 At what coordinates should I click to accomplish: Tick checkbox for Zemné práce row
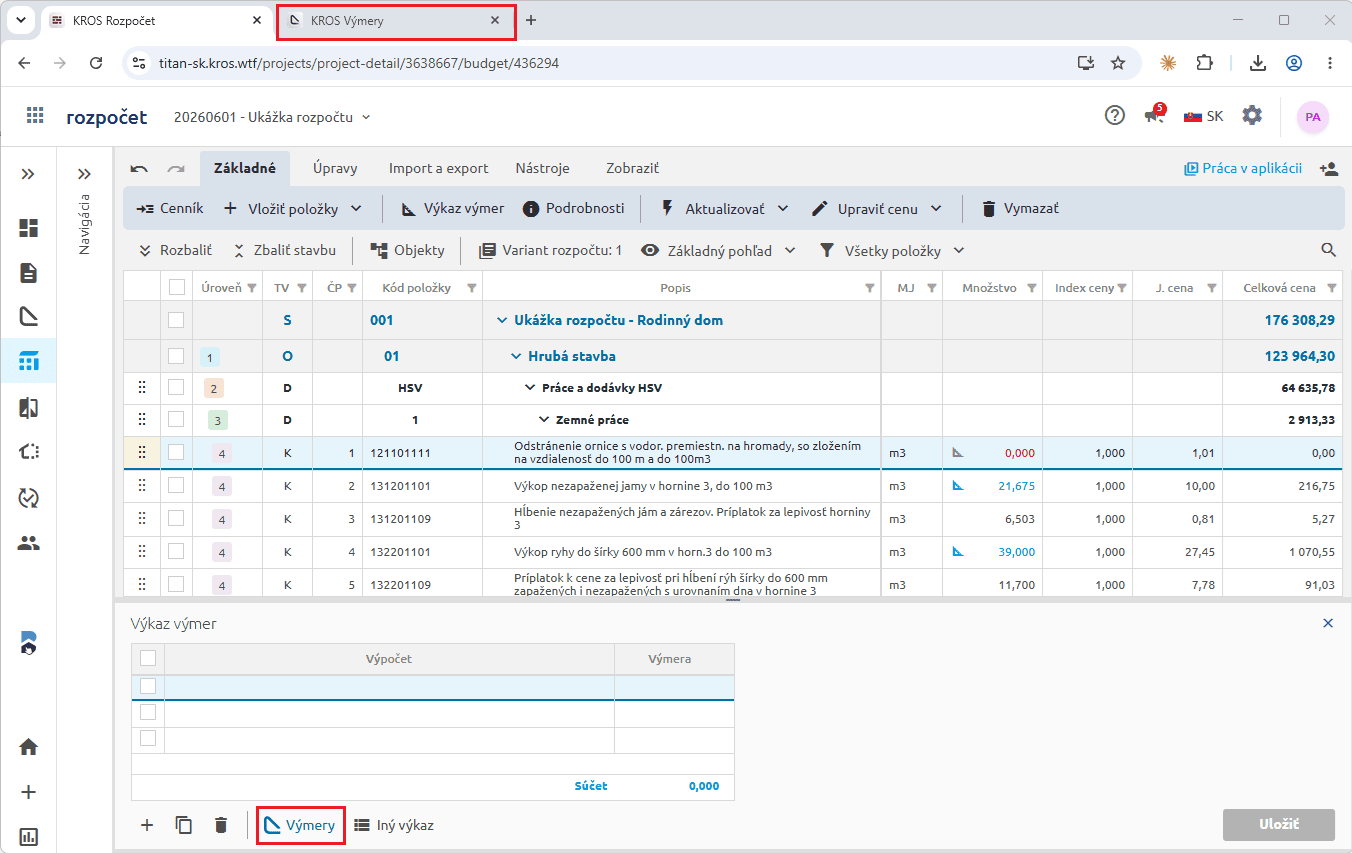click(177, 420)
